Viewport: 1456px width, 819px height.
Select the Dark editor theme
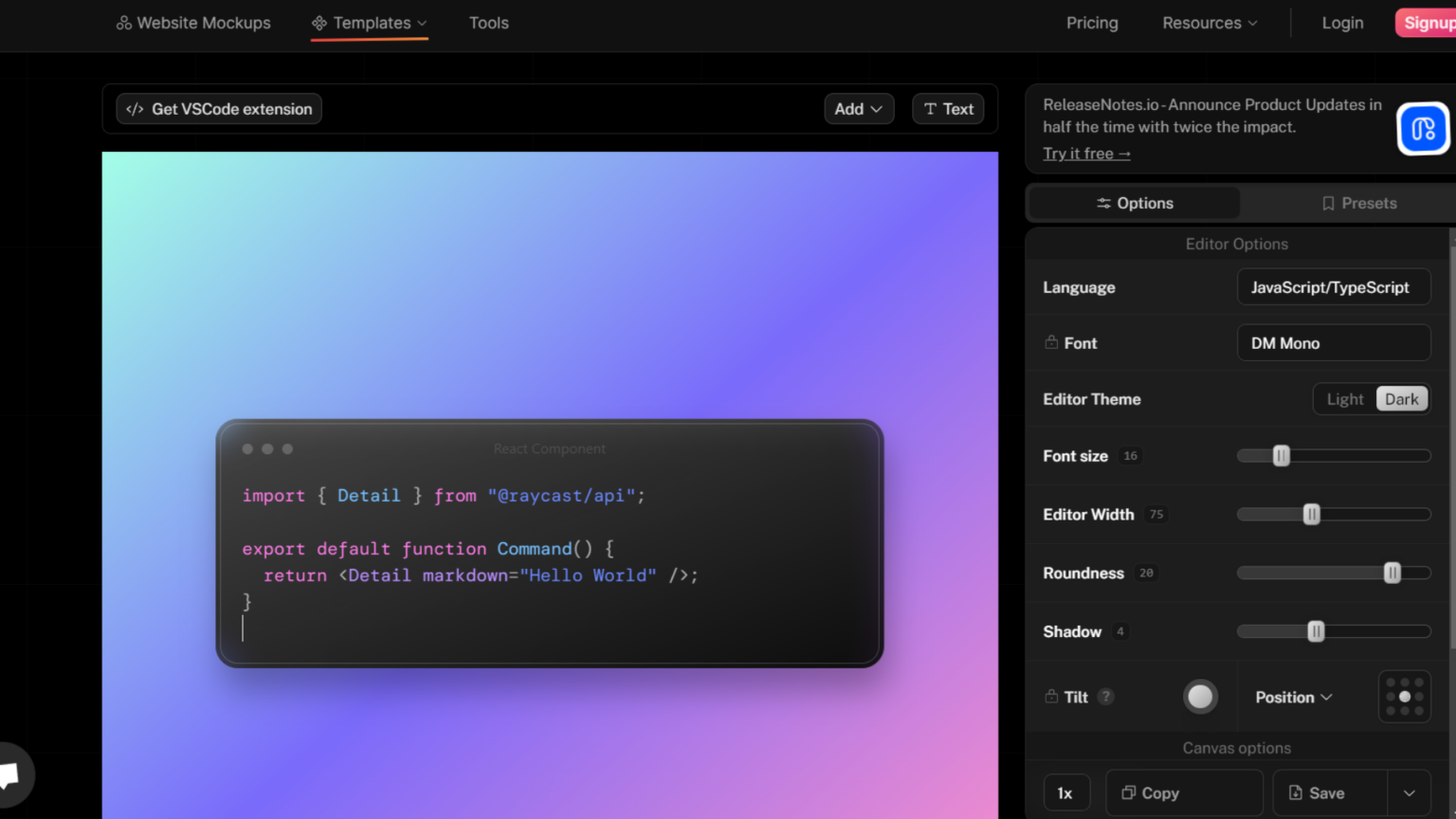tap(1401, 399)
